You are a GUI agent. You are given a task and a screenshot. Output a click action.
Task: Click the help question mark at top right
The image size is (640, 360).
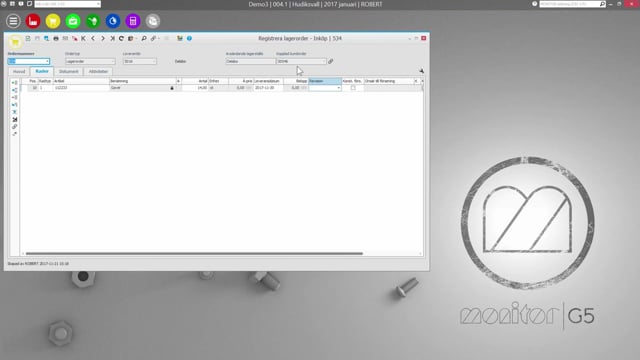point(535,4)
